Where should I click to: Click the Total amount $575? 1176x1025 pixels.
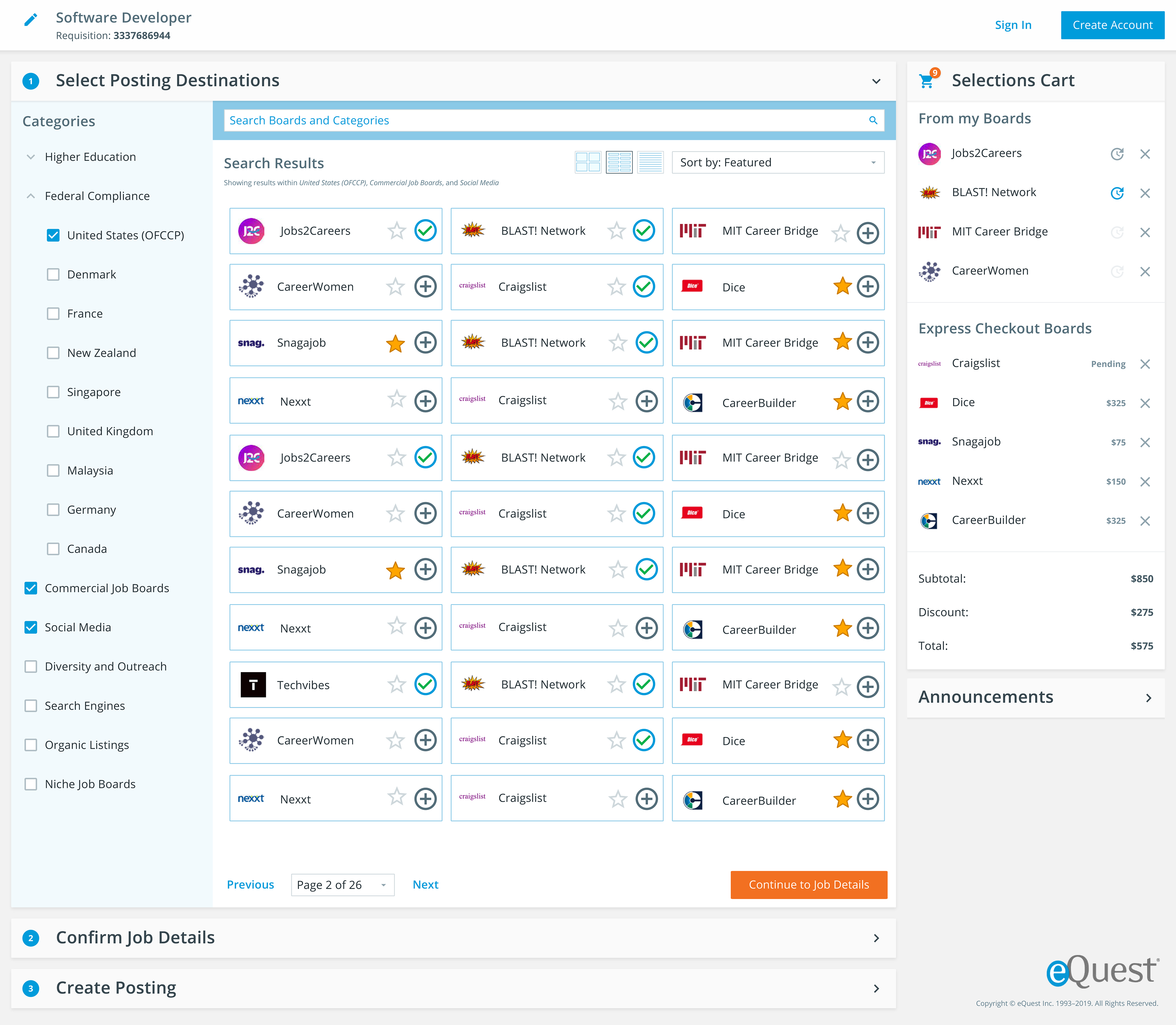coord(1142,646)
